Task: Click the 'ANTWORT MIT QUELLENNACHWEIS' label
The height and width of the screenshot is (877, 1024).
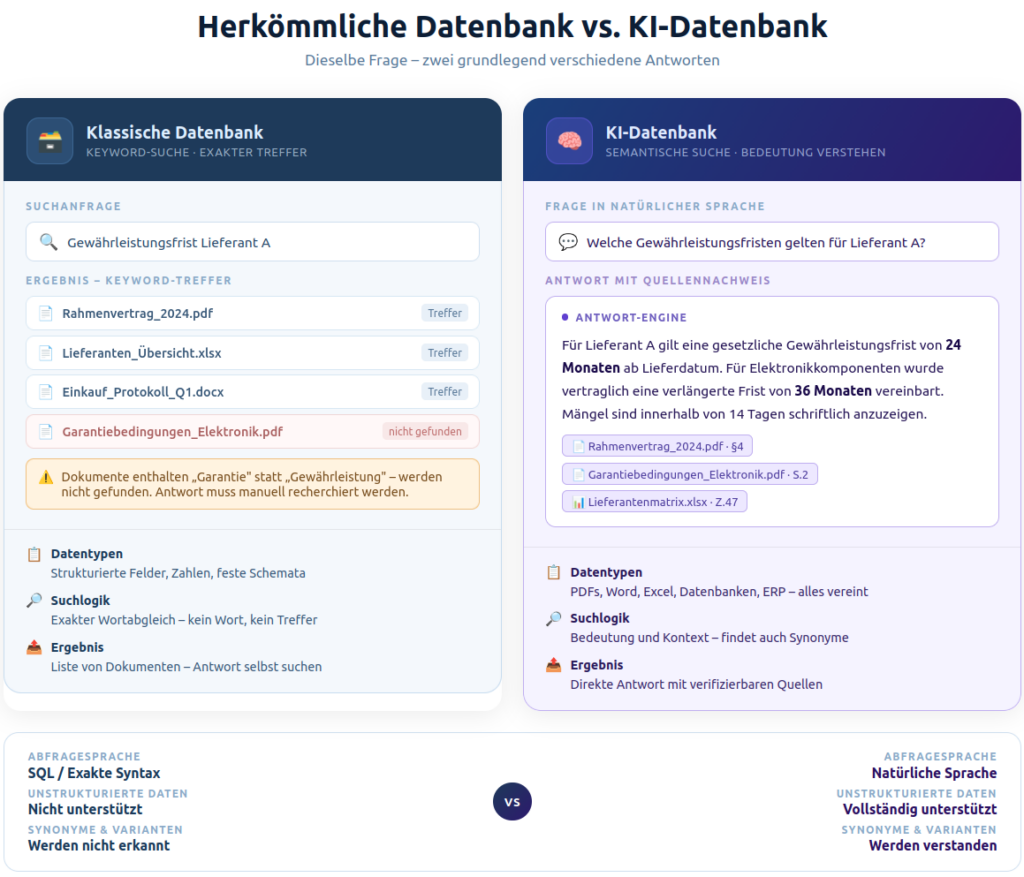Action: tap(658, 281)
